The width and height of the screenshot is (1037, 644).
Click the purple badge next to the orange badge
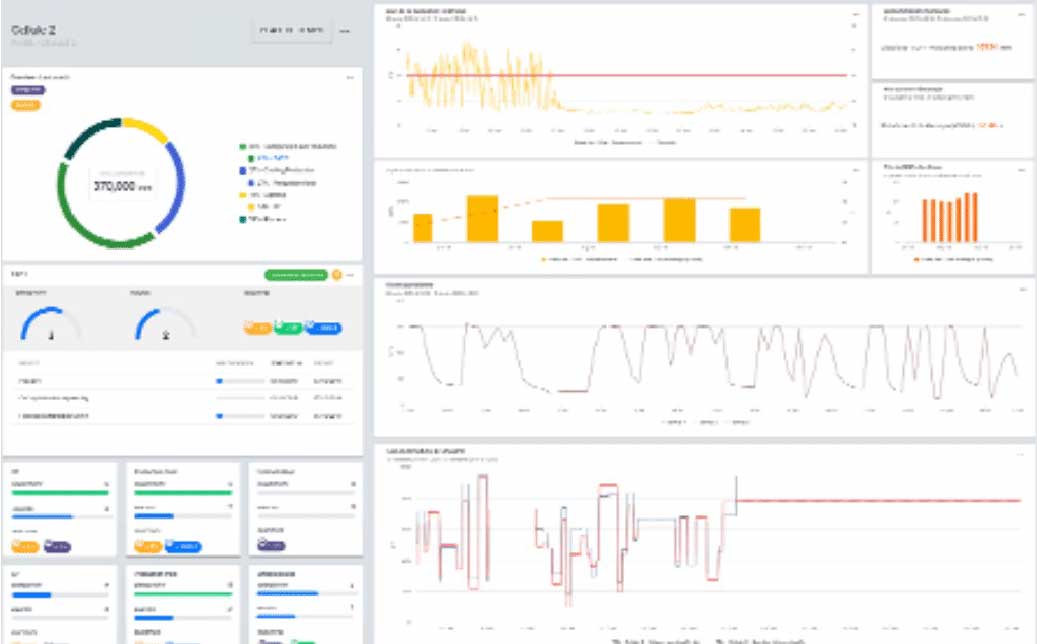point(57,546)
